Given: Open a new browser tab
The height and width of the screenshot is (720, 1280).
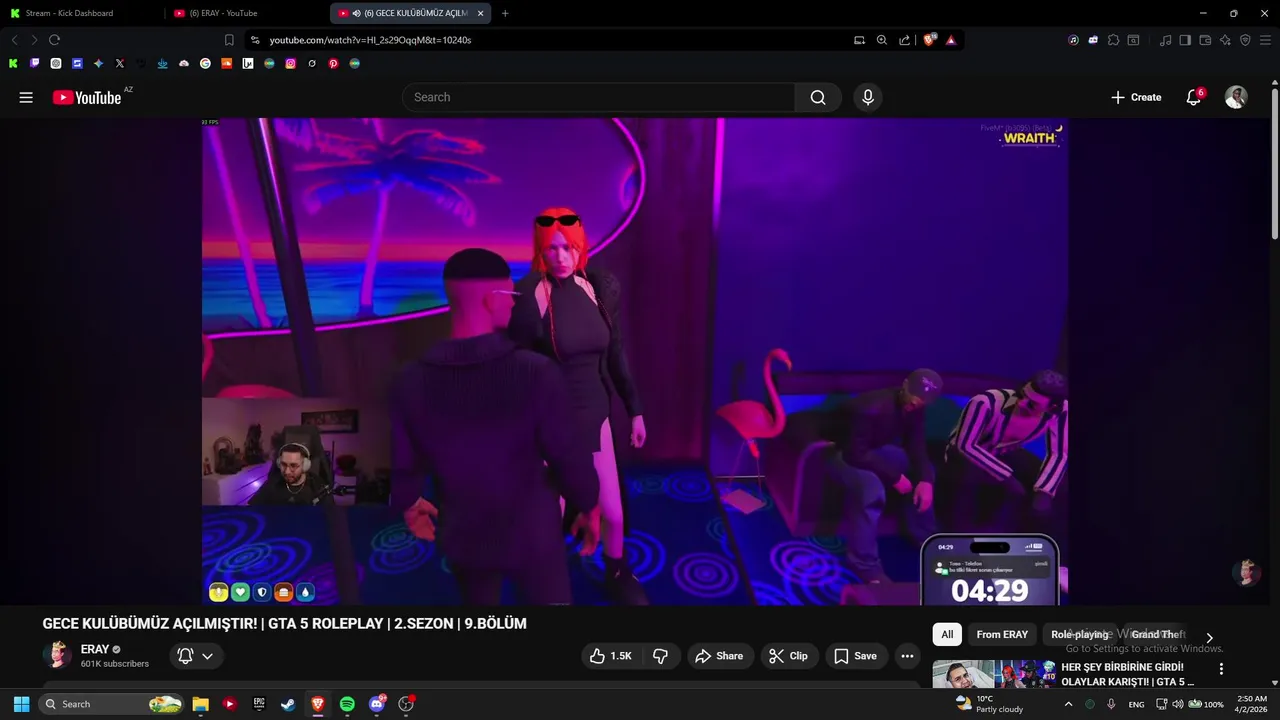Looking at the screenshot, I should click(505, 13).
